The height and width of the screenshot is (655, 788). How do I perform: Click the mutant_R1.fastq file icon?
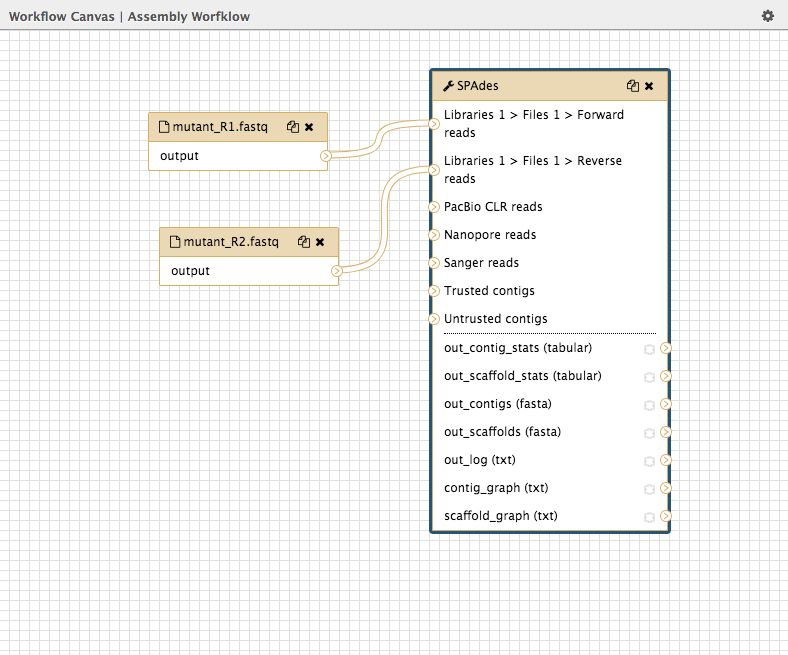click(x=164, y=127)
